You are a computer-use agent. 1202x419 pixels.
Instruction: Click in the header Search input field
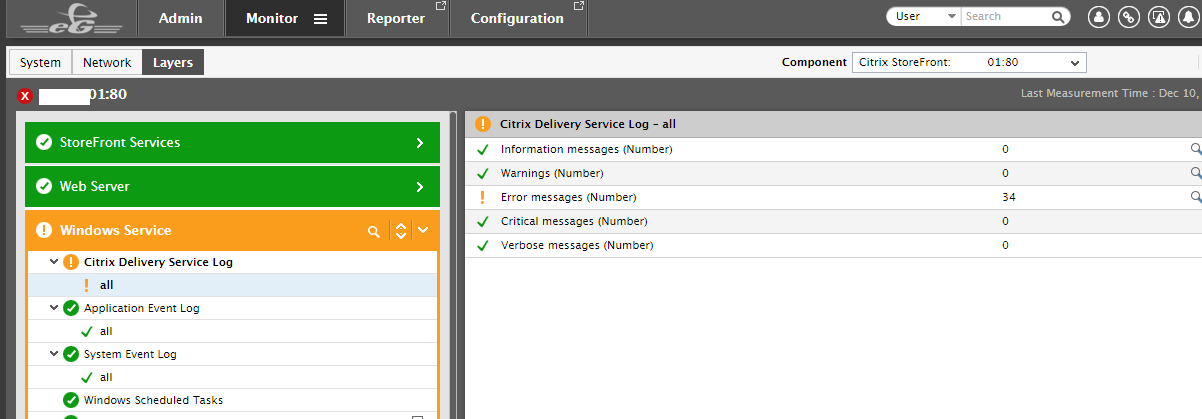point(1005,17)
